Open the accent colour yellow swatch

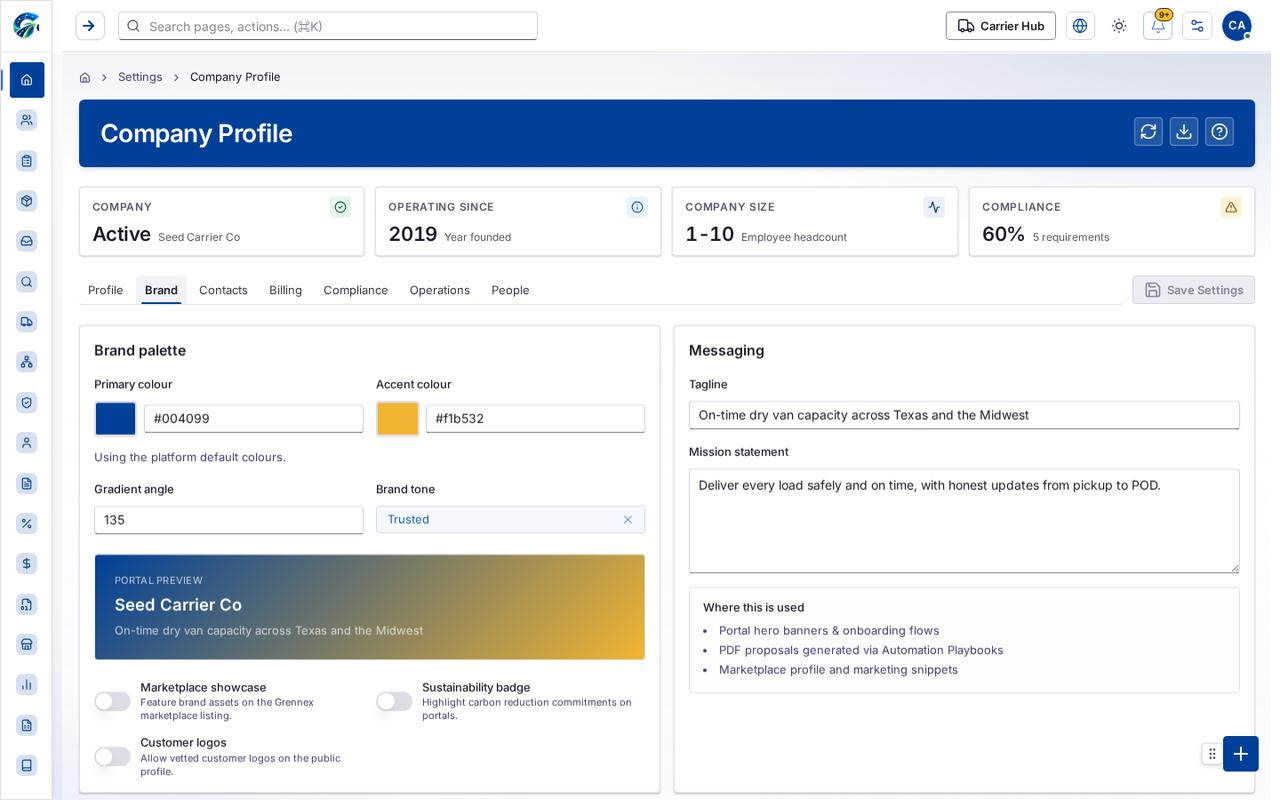point(397,418)
